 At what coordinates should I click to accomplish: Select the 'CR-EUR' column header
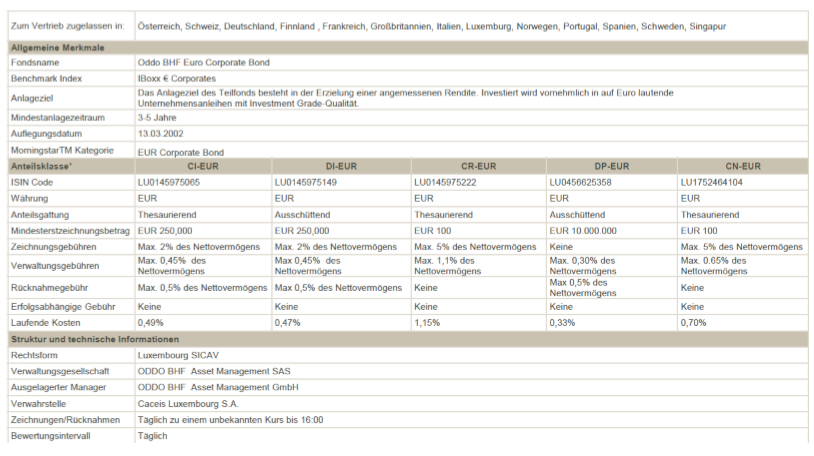pyautogui.click(x=479, y=166)
